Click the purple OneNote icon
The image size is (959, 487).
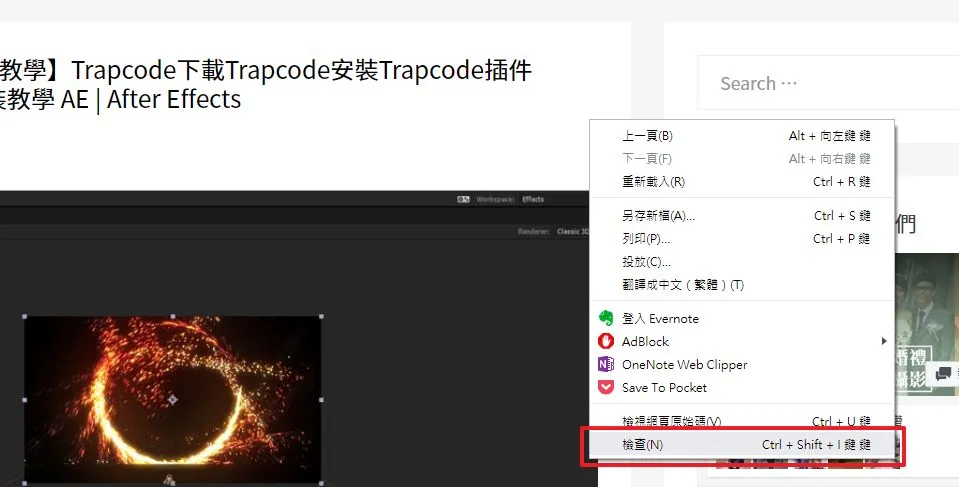[x=605, y=365]
